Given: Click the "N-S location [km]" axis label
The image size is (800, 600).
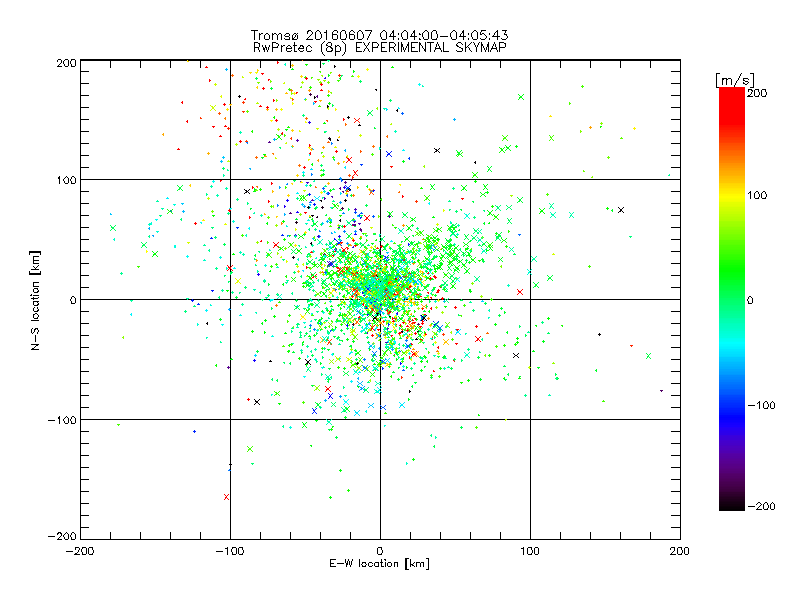Looking at the screenshot, I should pyautogui.click(x=35, y=301).
